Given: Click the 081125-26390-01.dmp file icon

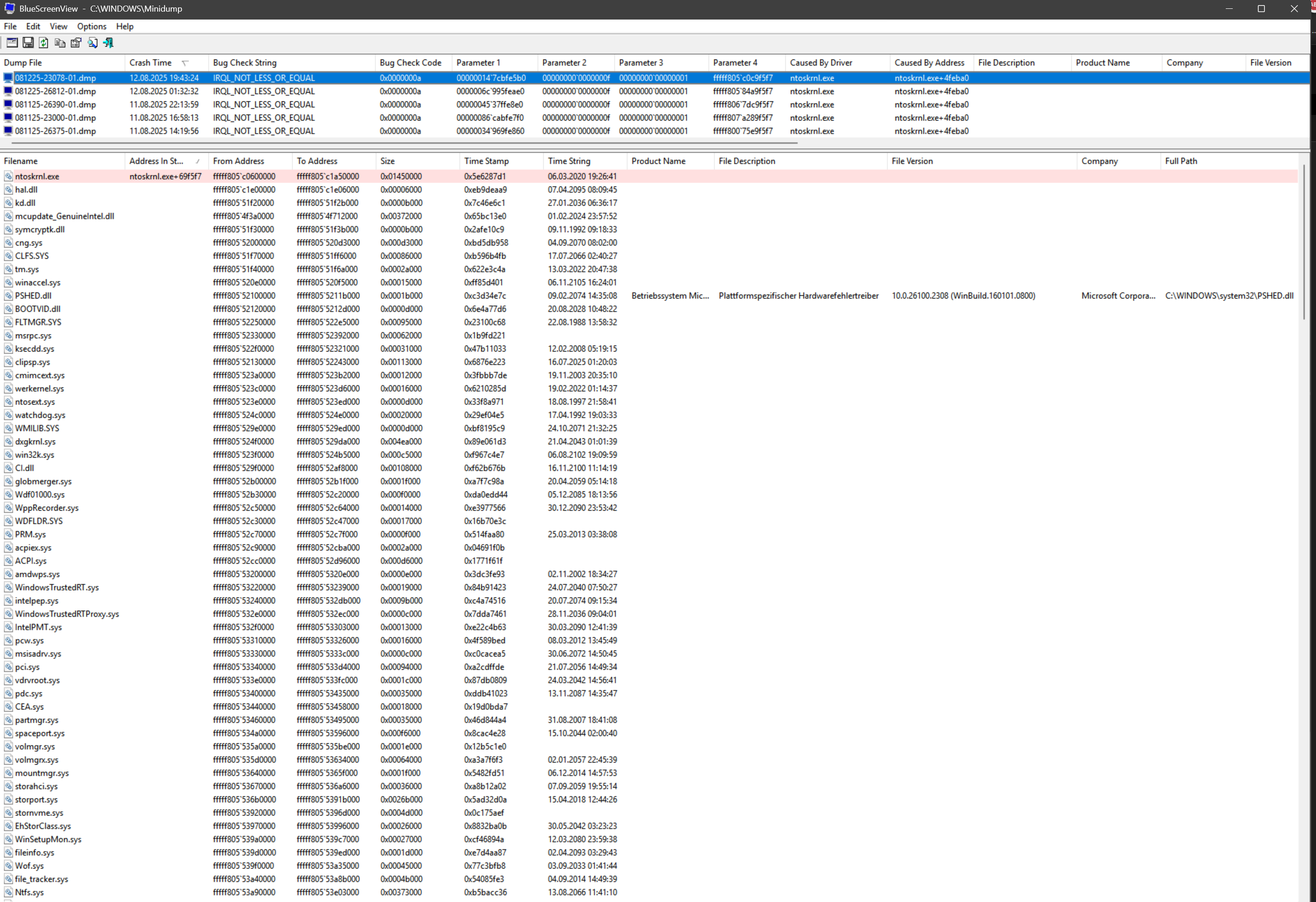Looking at the screenshot, I should [8, 104].
